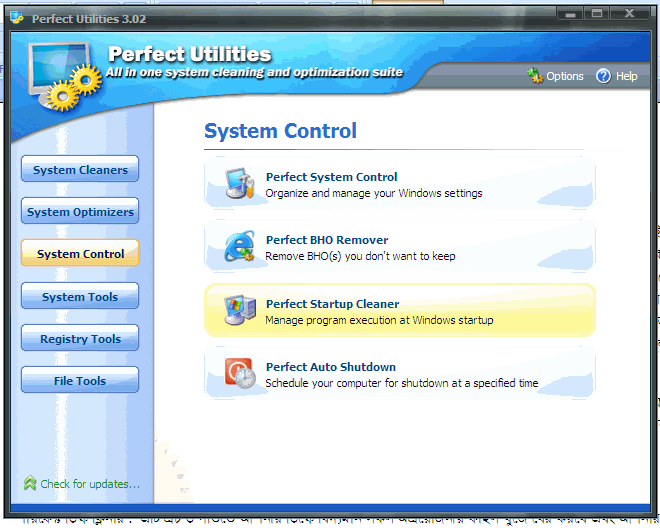
Task: Launch Perfect BHO Remover
Action: click(x=400, y=247)
